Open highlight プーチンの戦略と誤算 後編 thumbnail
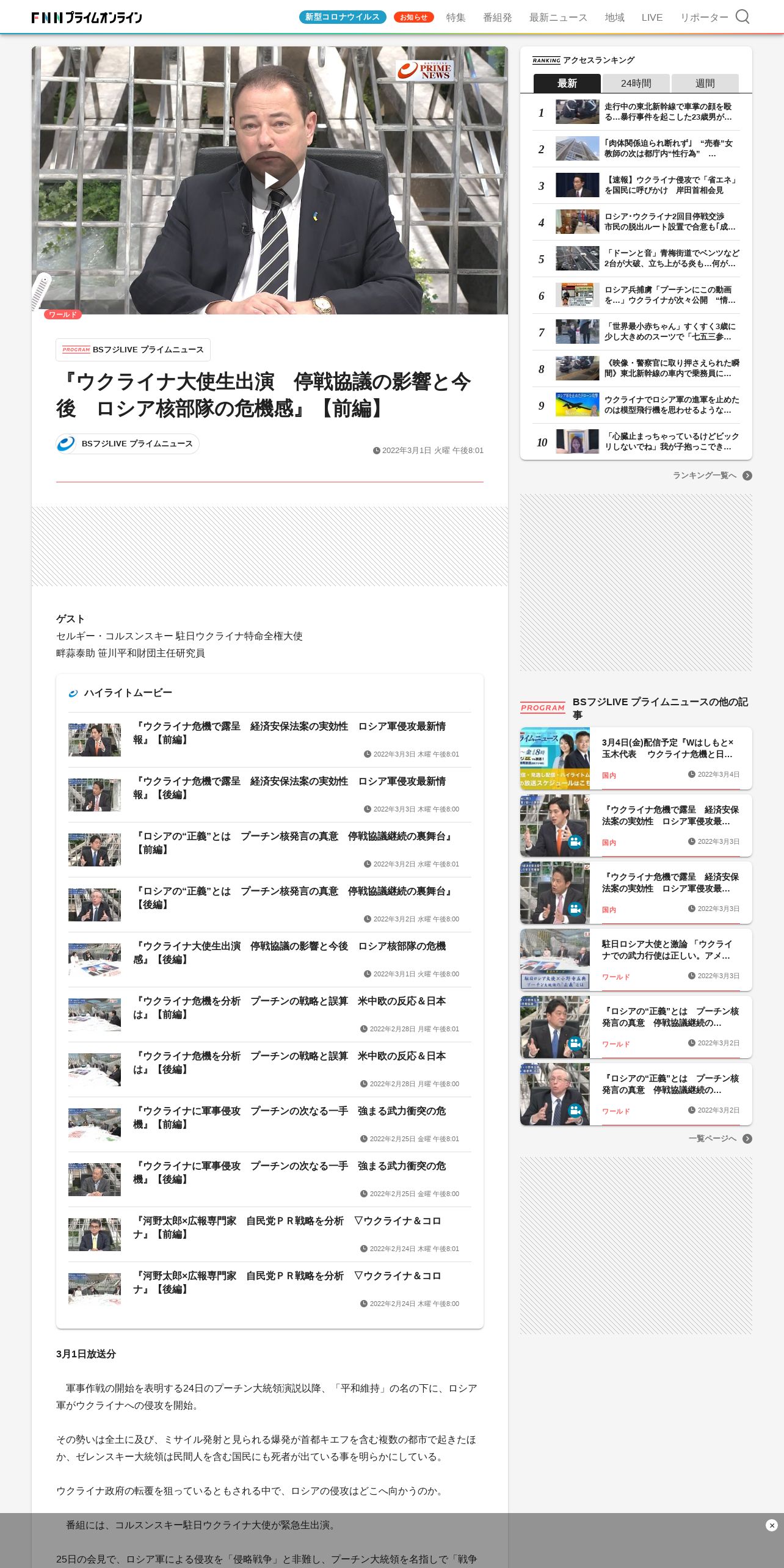This screenshot has width=784, height=1568. [95, 1070]
